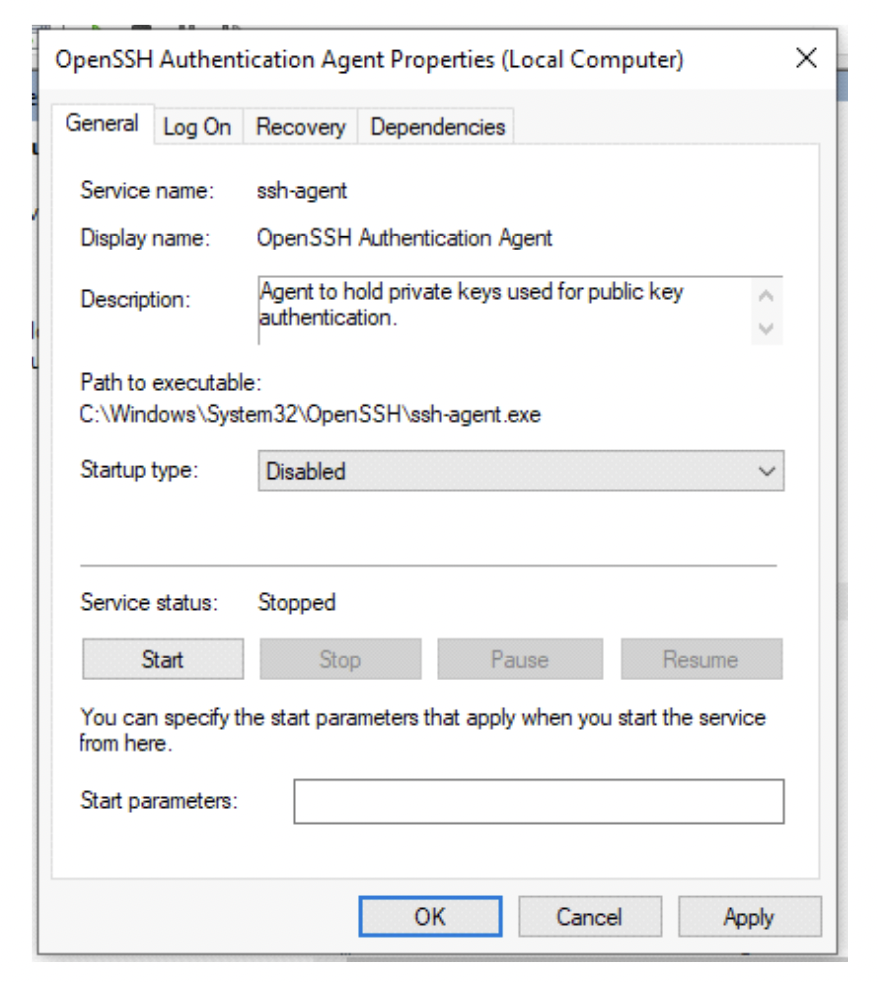The image size is (878, 982).
Task: Start the ssh-agent service
Action: pyautogui.click(x=162, y=660)
